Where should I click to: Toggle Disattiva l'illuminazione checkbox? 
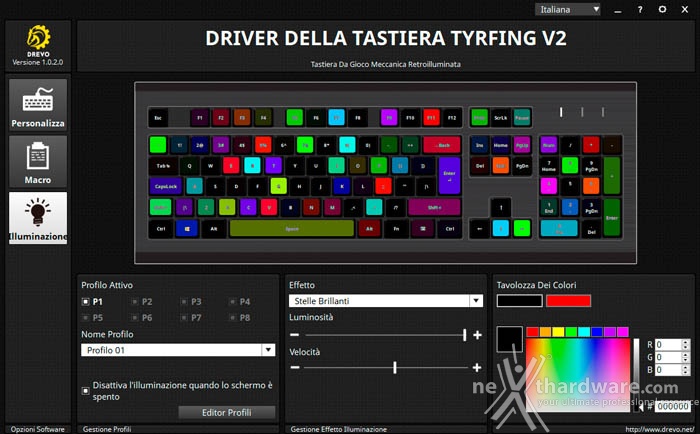coord(86,391)
